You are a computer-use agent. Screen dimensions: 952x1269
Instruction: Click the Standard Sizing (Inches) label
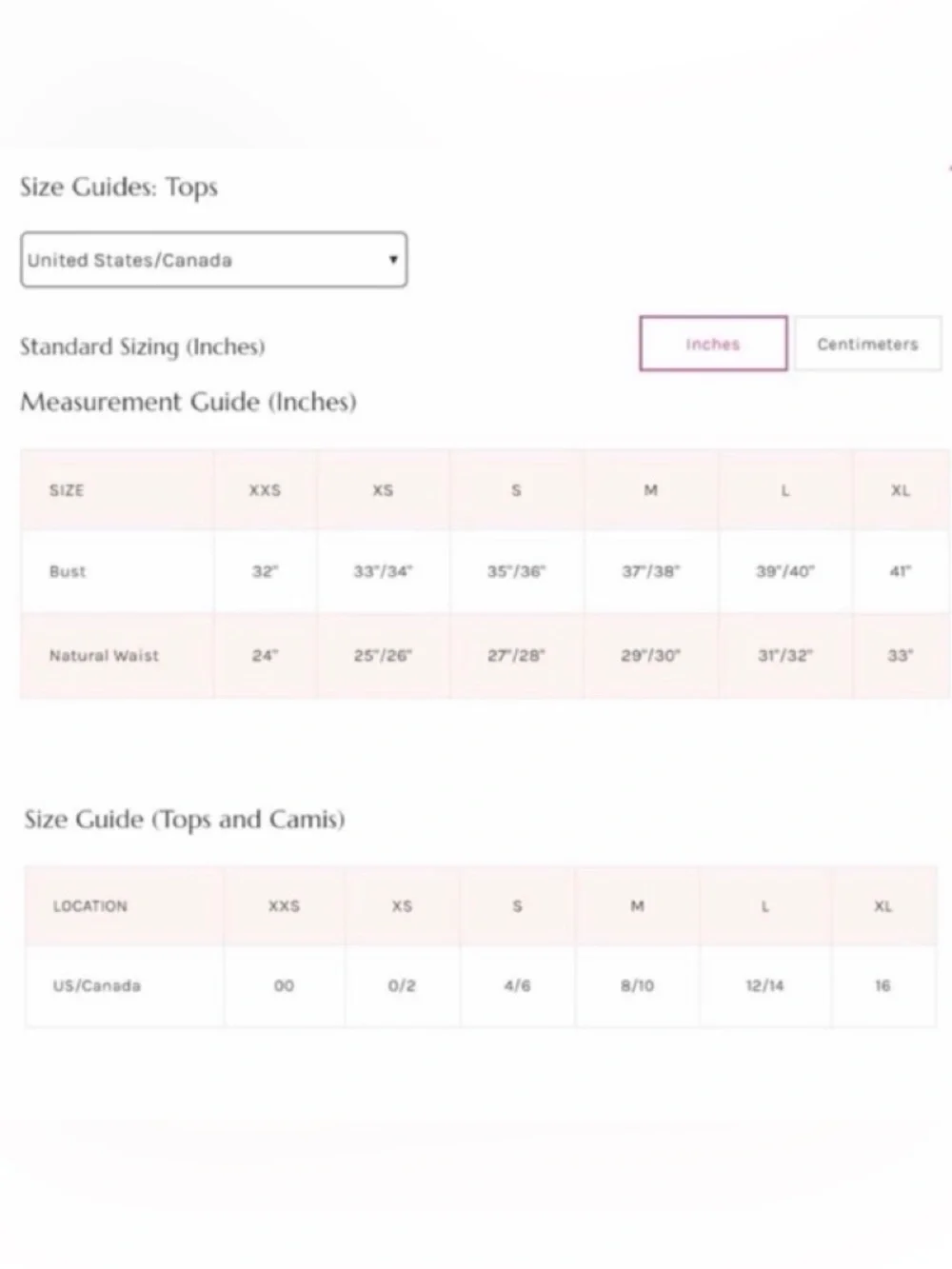(143, 347)
